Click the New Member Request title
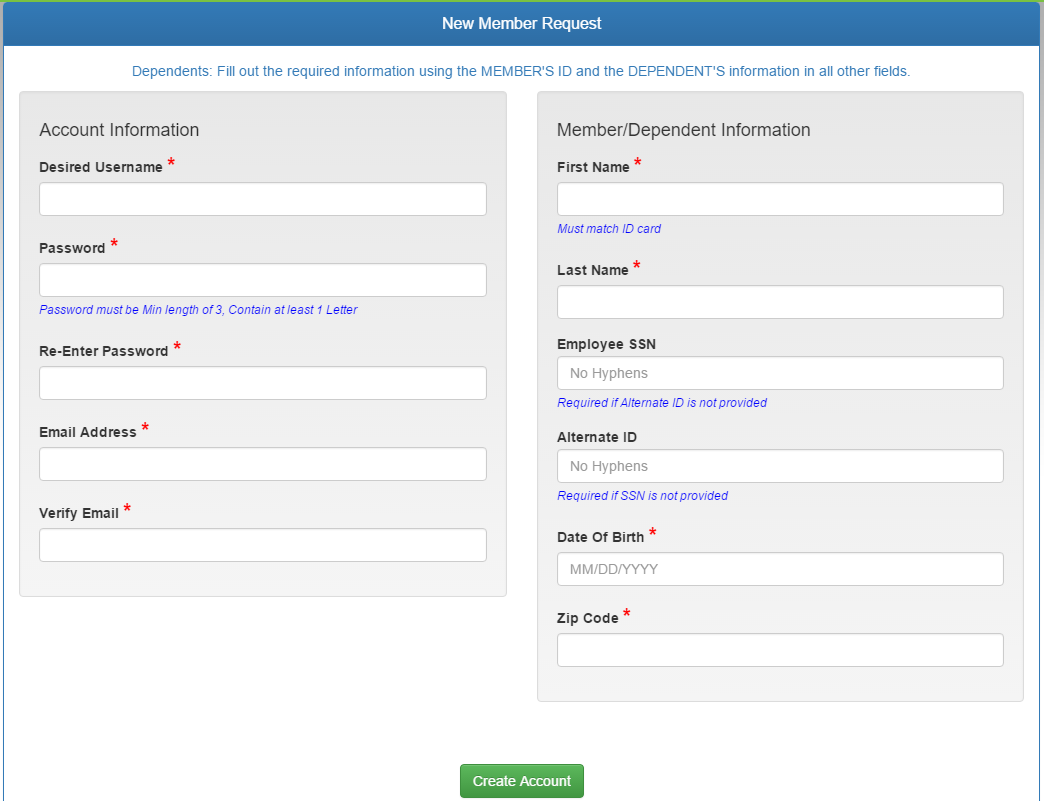The height and width of the screenshot is (801, 1044). pos(522,23)
